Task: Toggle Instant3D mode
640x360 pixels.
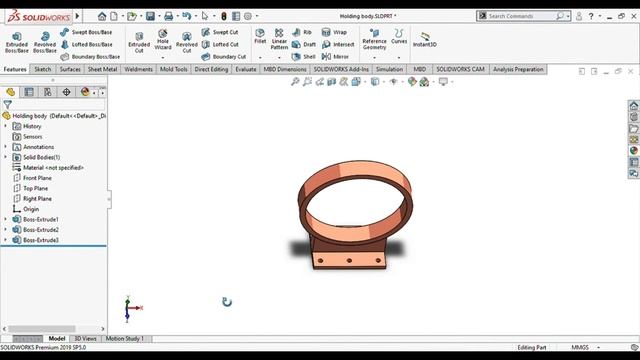Action: [x=424, y=39]
